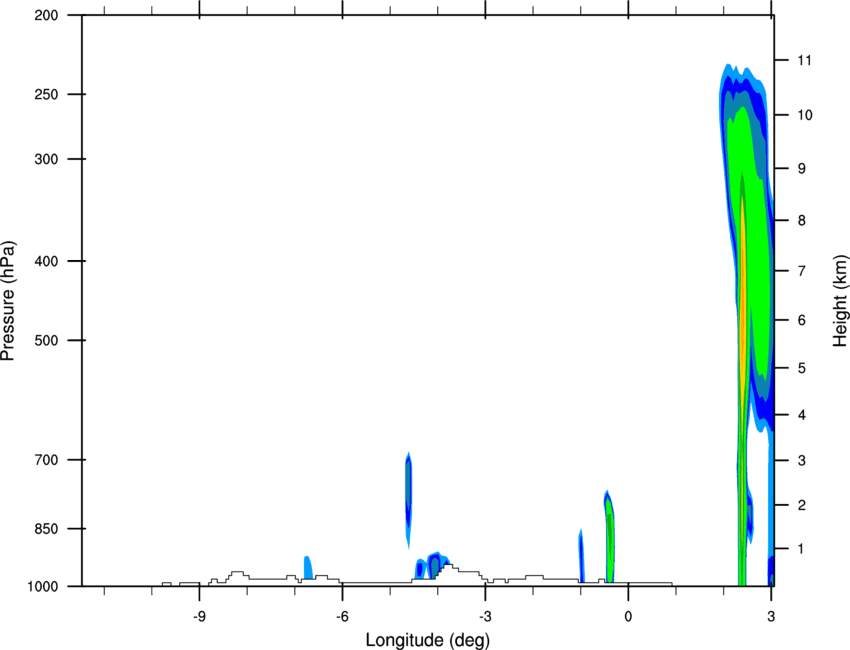Click the 500 pressure tick label
Screen dimensions: 850x650
pyautogui.click(x=46, y=340)
